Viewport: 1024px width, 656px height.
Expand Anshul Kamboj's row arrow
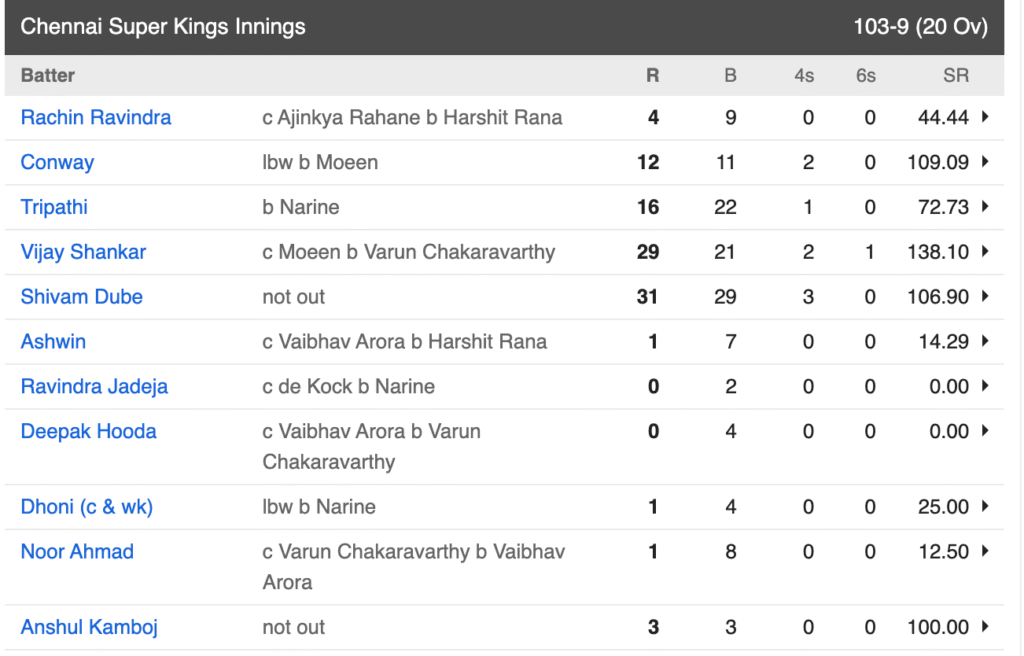pyautogui.click(x=985, y=627)
